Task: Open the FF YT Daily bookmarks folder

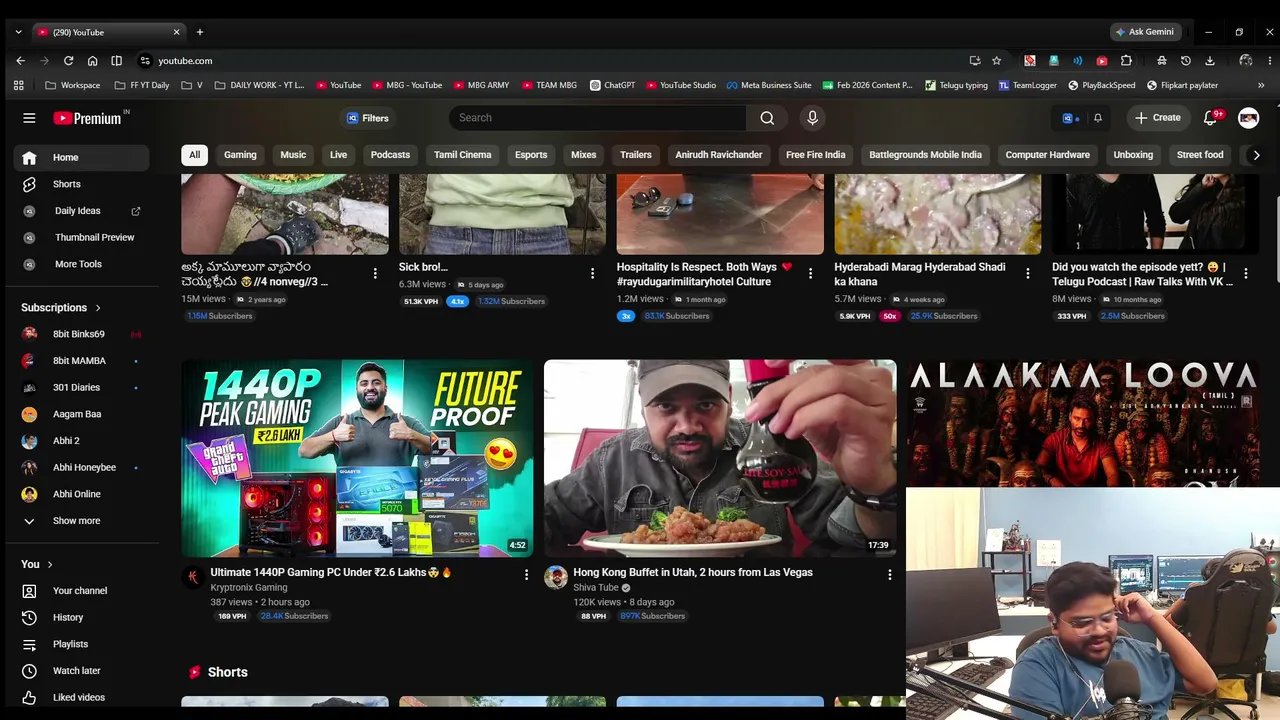Action: (141, 85)
